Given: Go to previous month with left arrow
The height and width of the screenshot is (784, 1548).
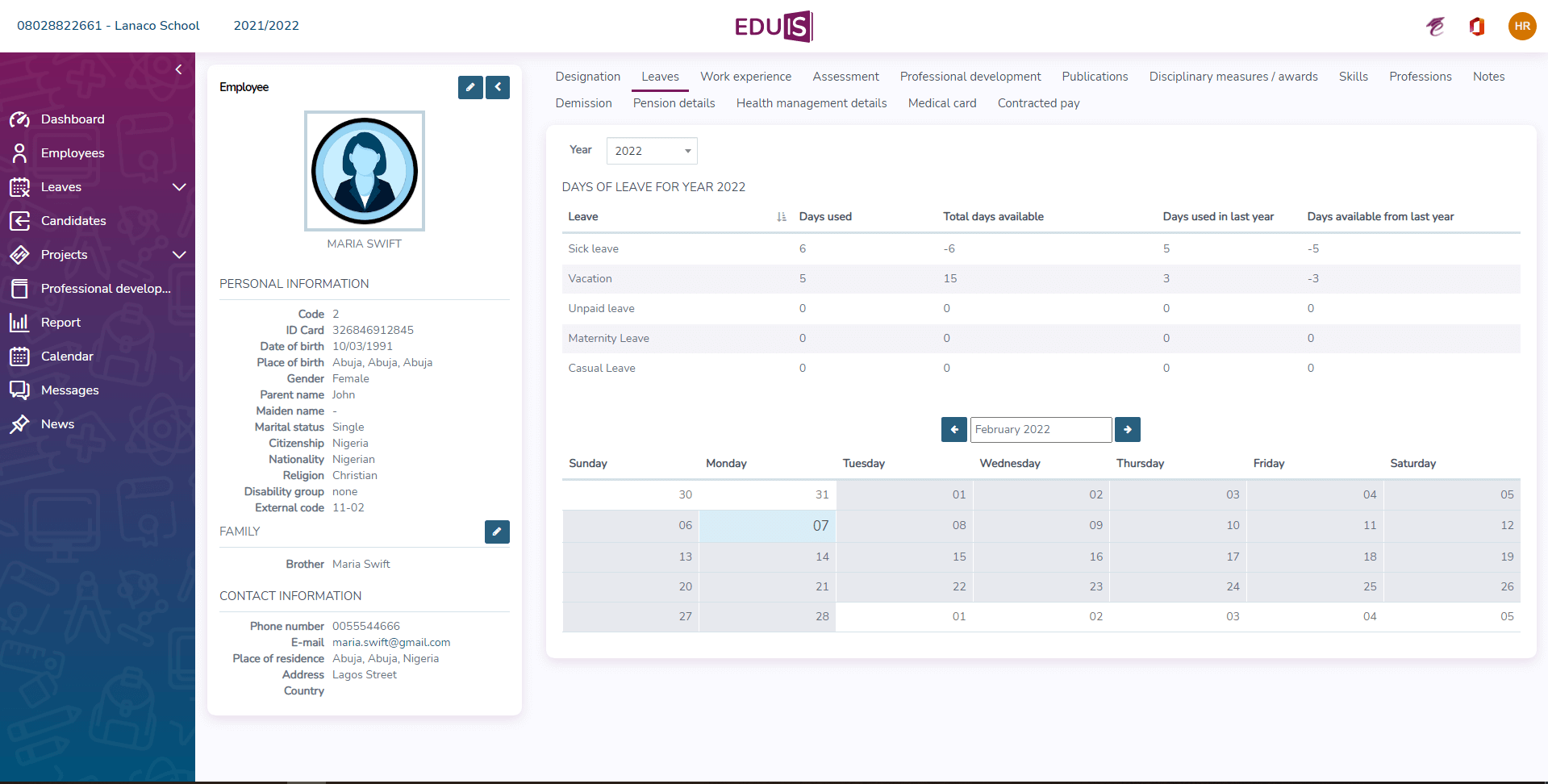Looking at the screenshot, I should 953,430.
